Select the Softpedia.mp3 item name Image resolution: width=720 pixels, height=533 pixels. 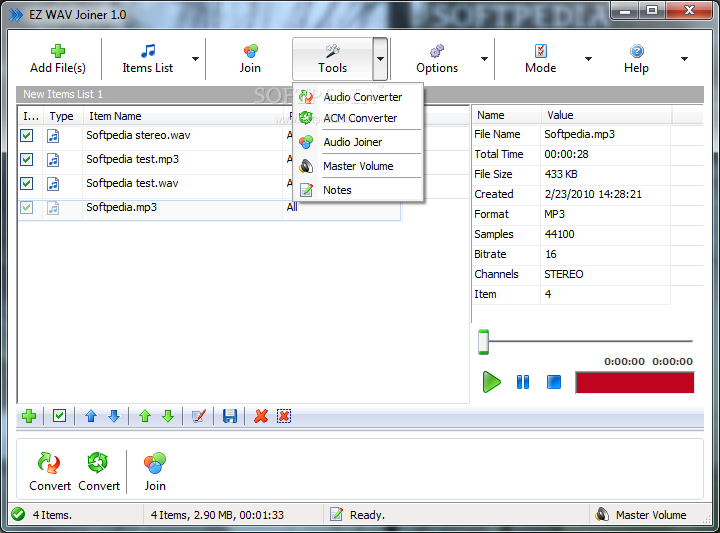pos(122,207)
